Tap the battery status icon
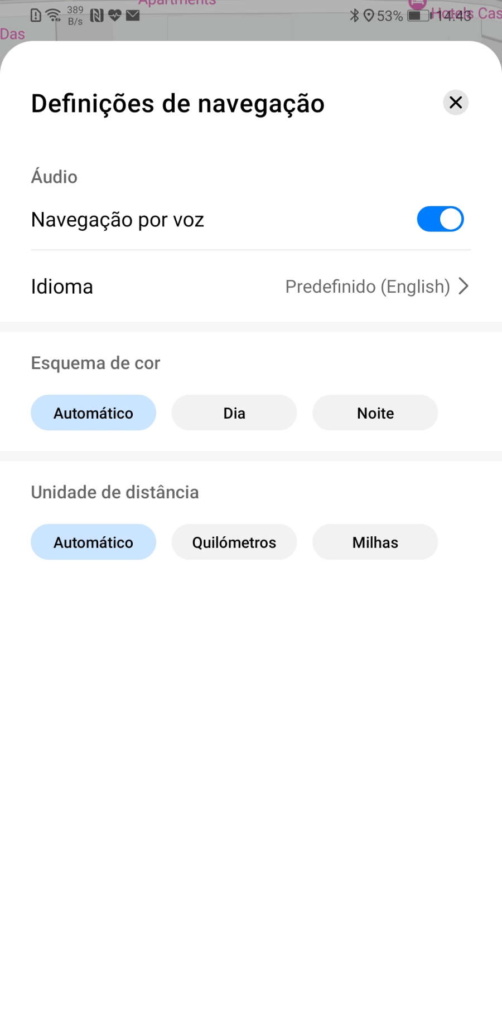502x1024 pixels. (418, 16)
